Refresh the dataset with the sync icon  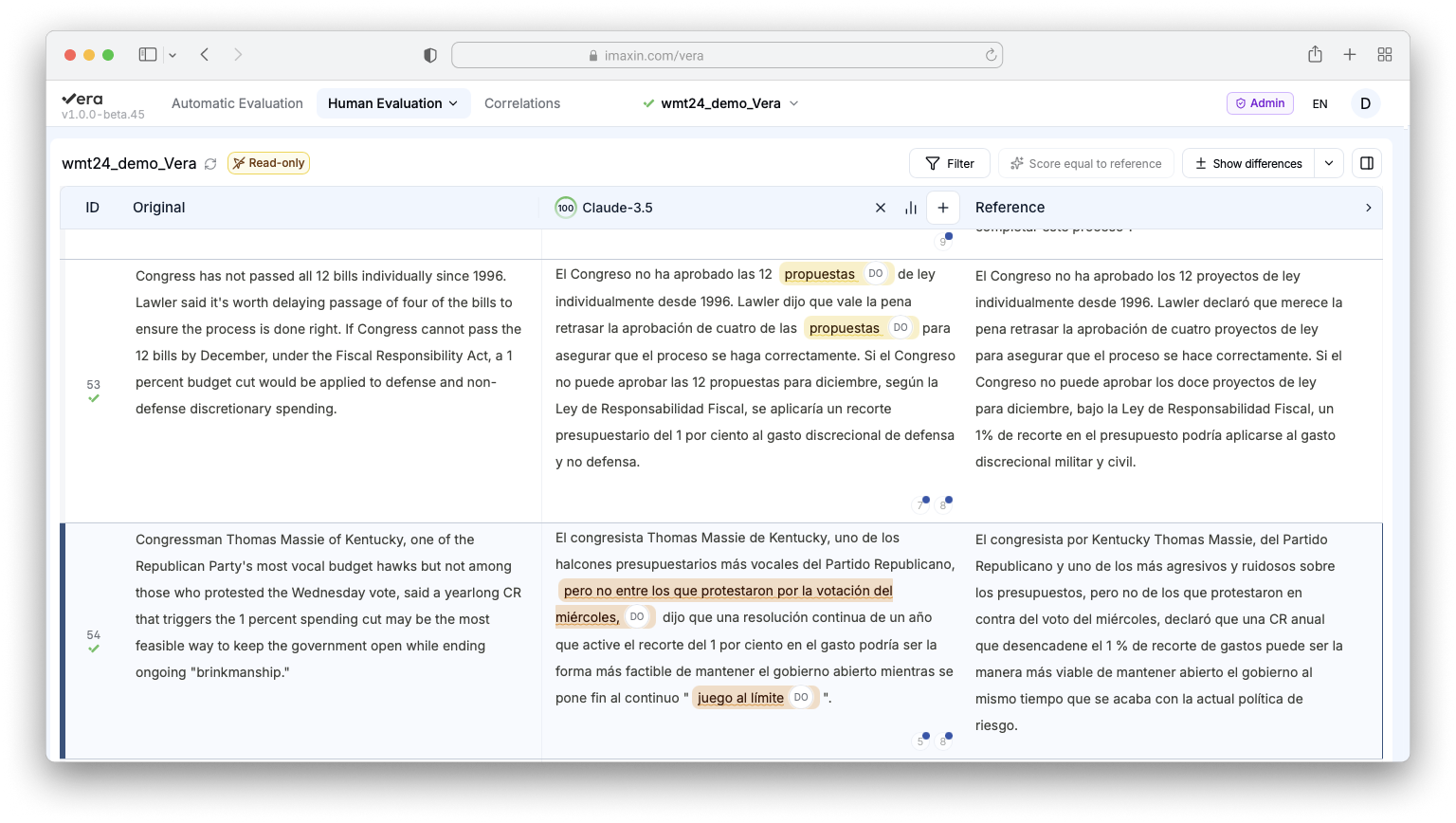(210, 164)
